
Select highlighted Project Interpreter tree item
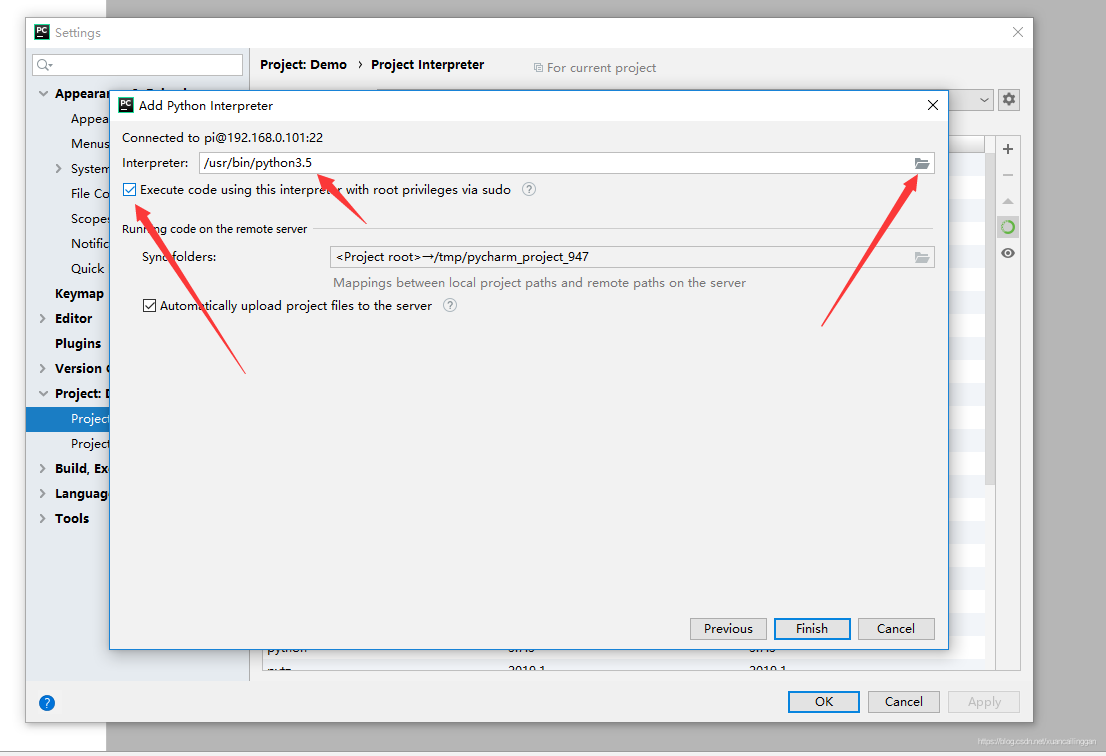tap(68, 419)
